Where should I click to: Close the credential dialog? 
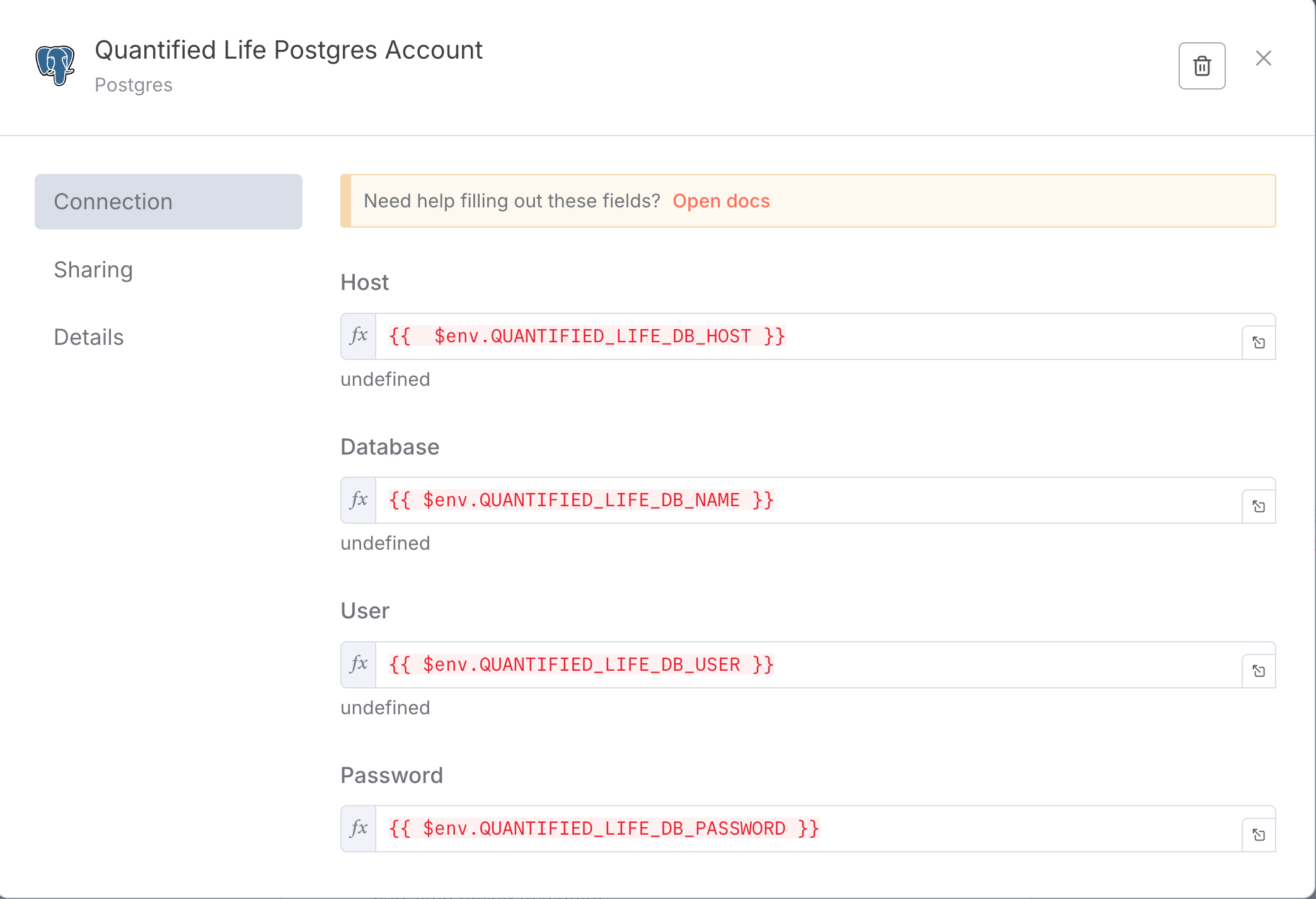pyautogui.click(x=1263, y=58)
